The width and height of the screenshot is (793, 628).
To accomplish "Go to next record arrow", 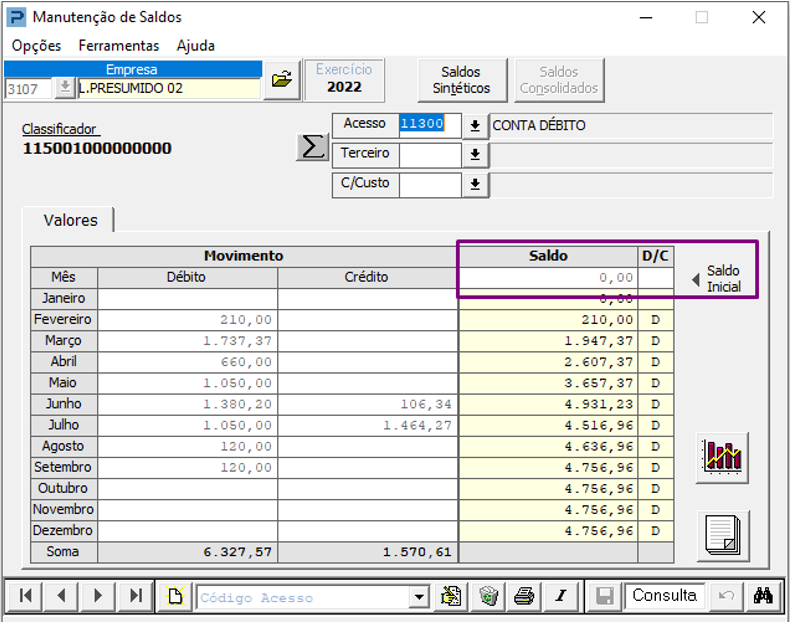I will (98, 596).
